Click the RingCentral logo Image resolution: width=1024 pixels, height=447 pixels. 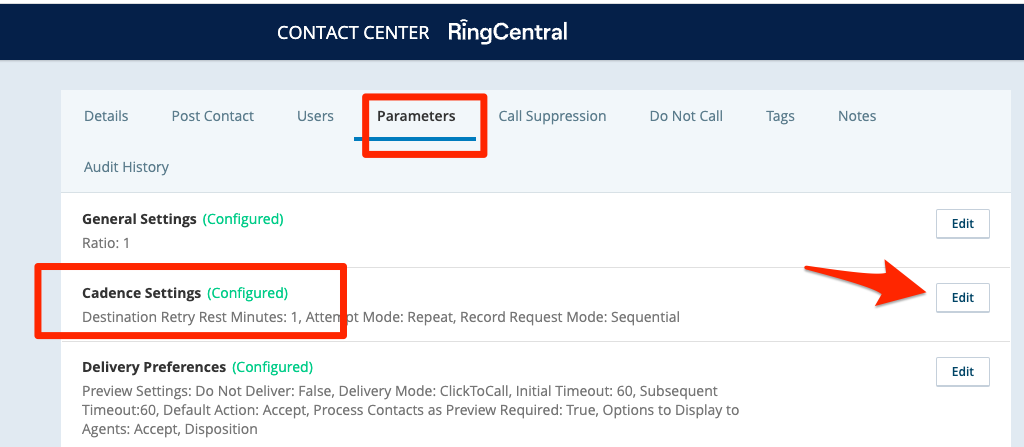coord(507,32)
